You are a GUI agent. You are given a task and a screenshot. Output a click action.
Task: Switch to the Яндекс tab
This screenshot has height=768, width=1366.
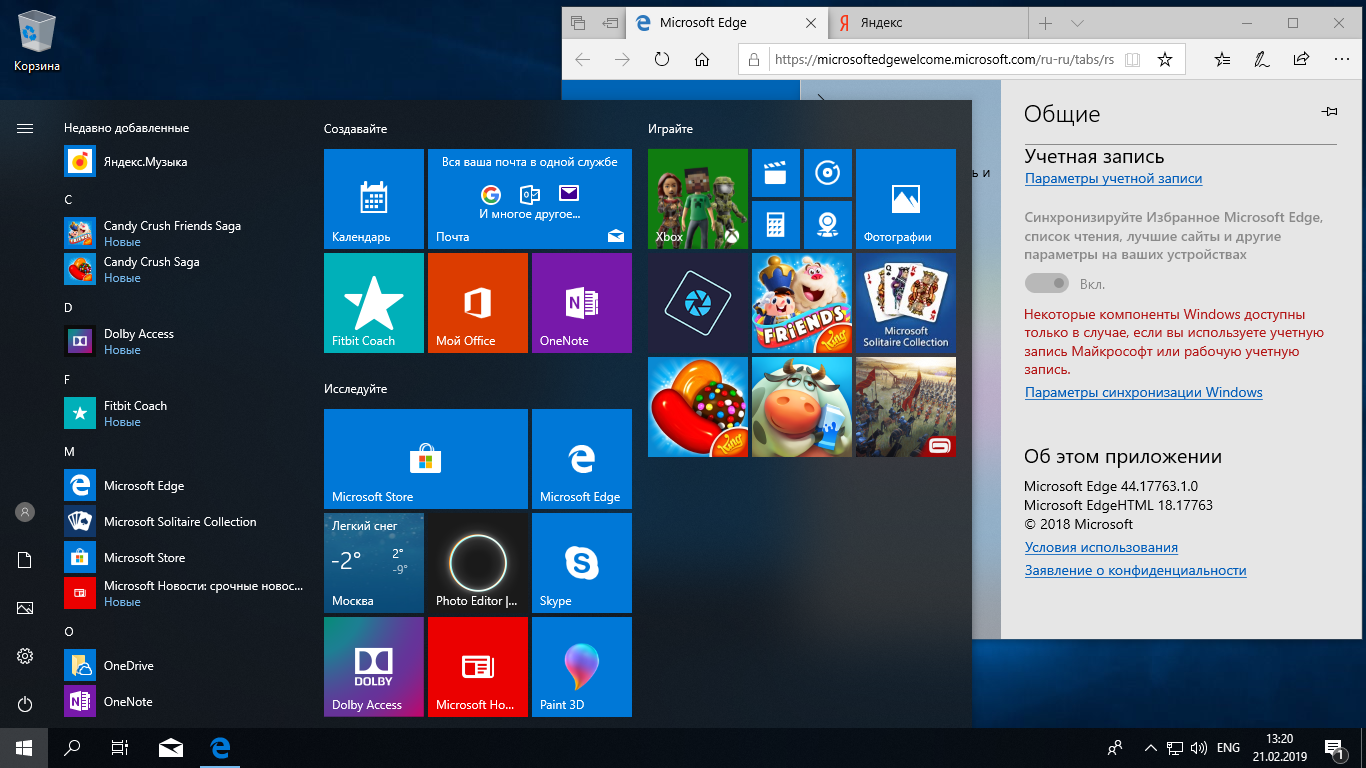pyautogui.click(x=928, y=23)
